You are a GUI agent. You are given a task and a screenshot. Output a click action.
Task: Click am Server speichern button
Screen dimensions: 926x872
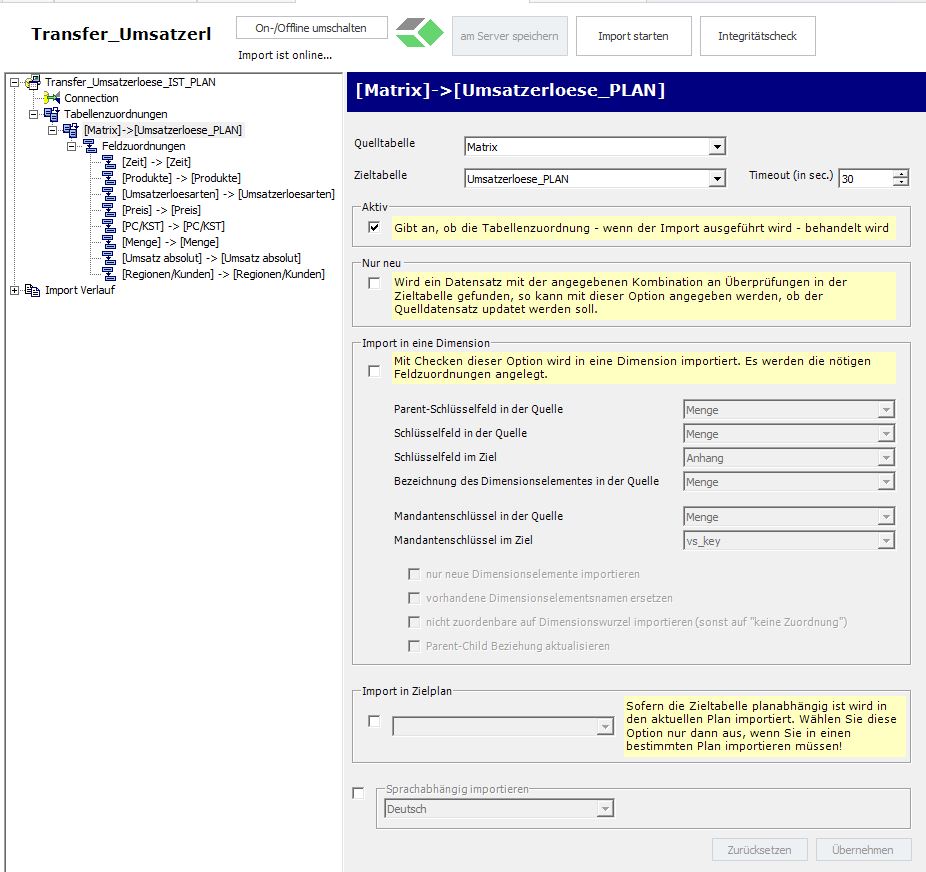click(x=510, y=36)
